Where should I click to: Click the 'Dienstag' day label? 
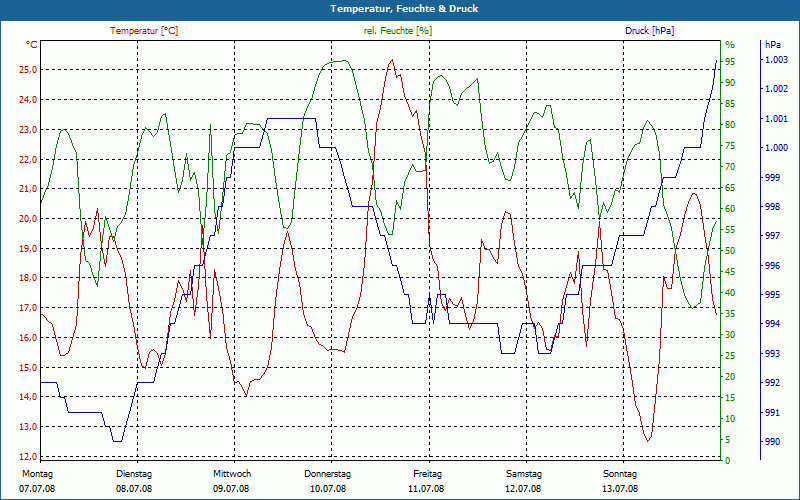pyautogui.click(x=134, y=474)
